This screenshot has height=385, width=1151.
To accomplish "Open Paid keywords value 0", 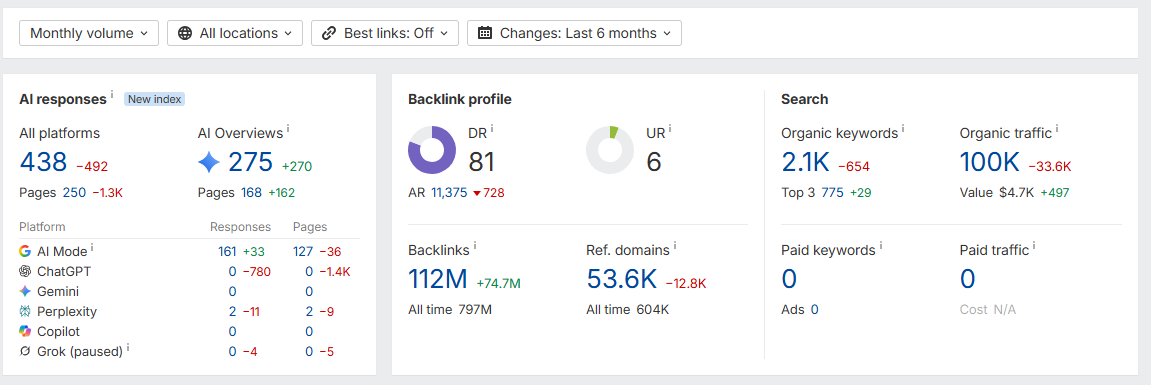I will [x=789, y=279].
